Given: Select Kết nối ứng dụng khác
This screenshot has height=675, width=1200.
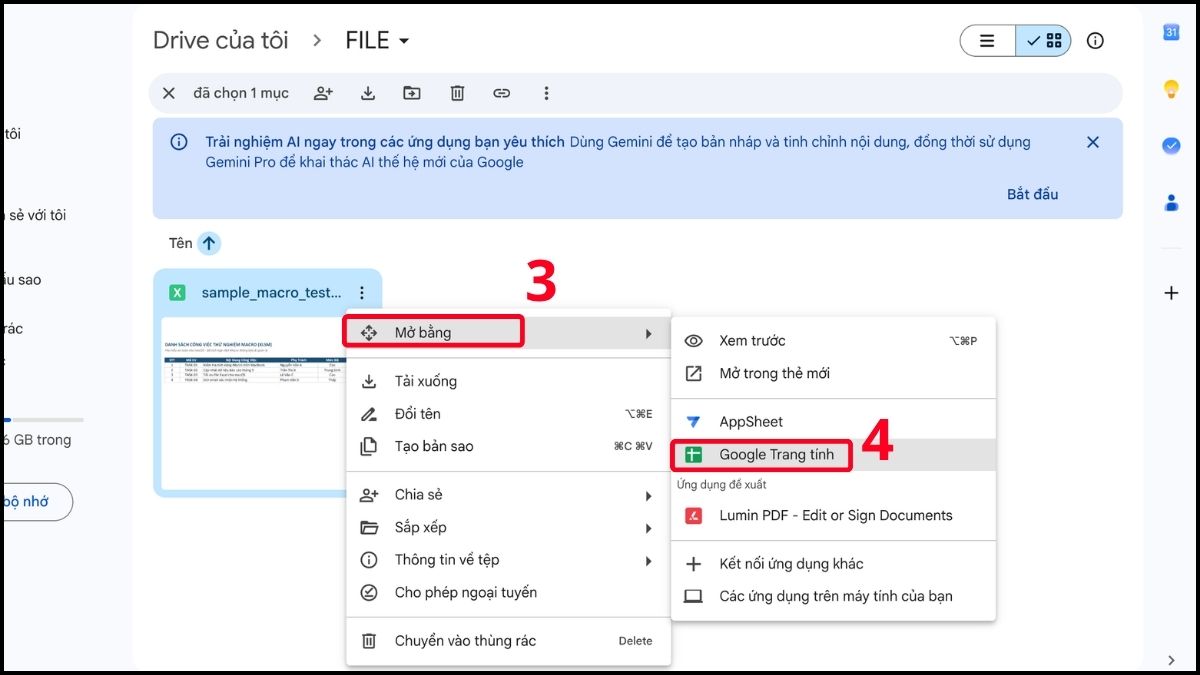Looking at the screenshot, I should pyautogui.click(x=833, y=564).
